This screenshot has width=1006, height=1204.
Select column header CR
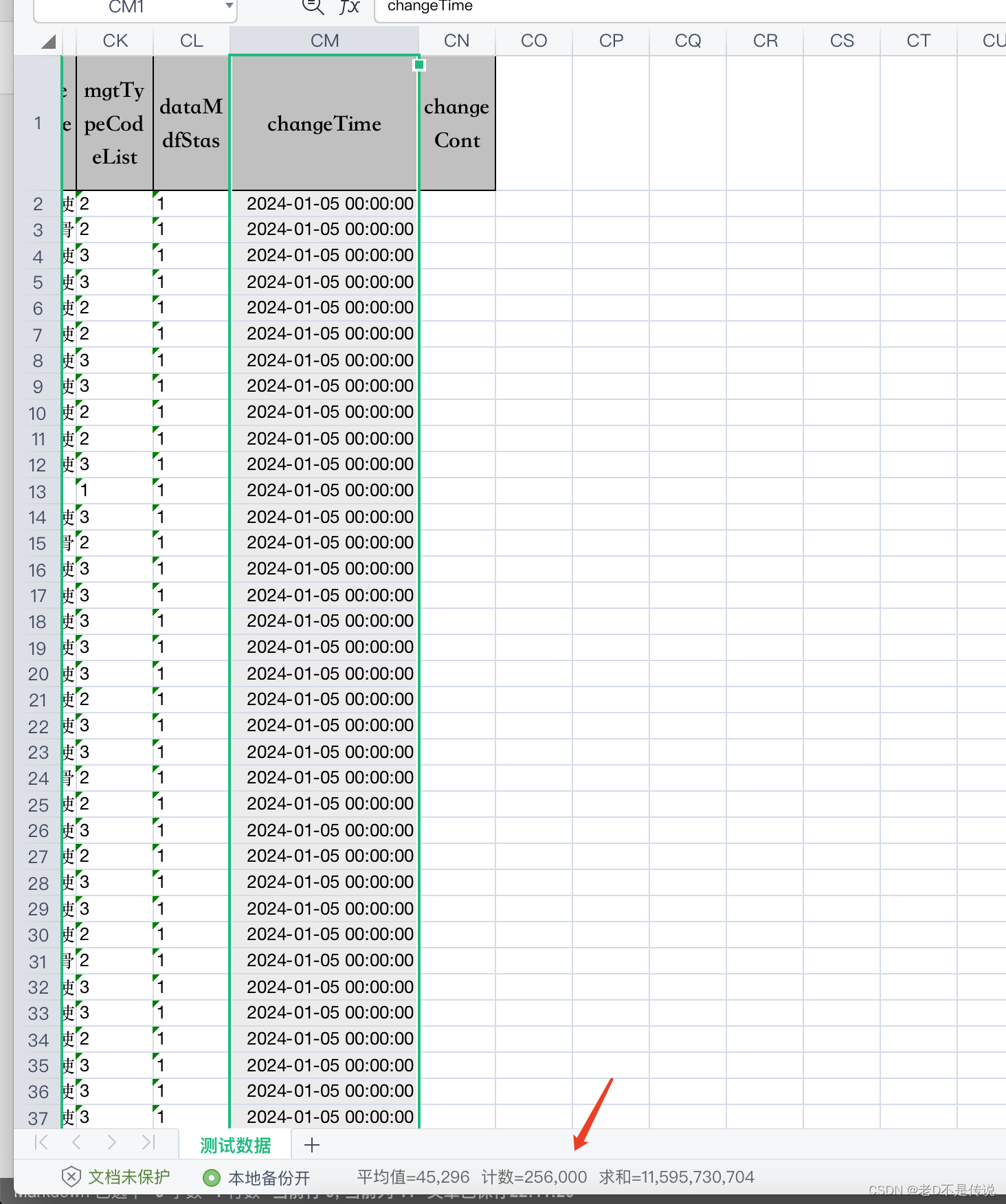point(765,41)
